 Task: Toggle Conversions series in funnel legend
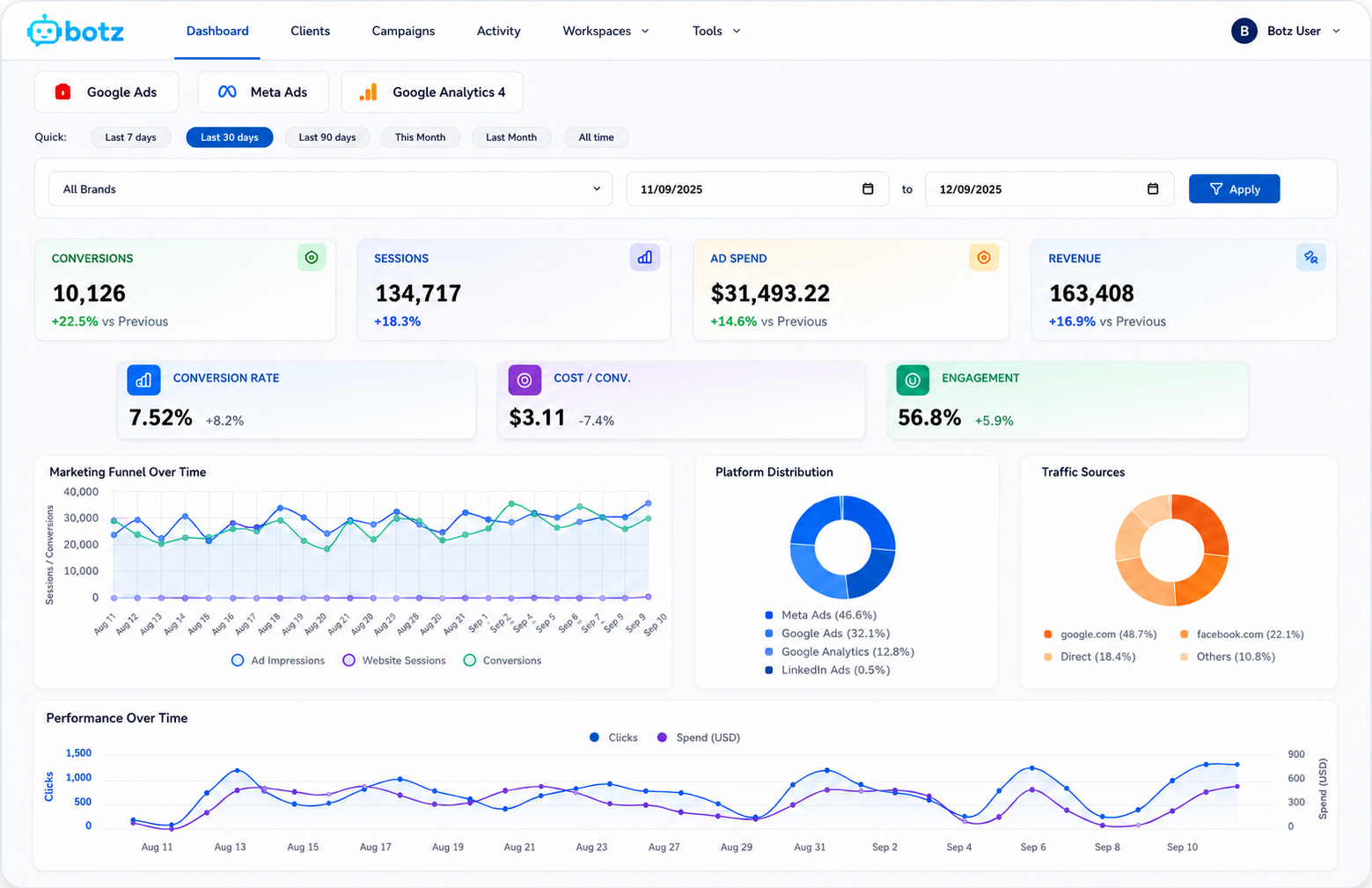[503, 660]
